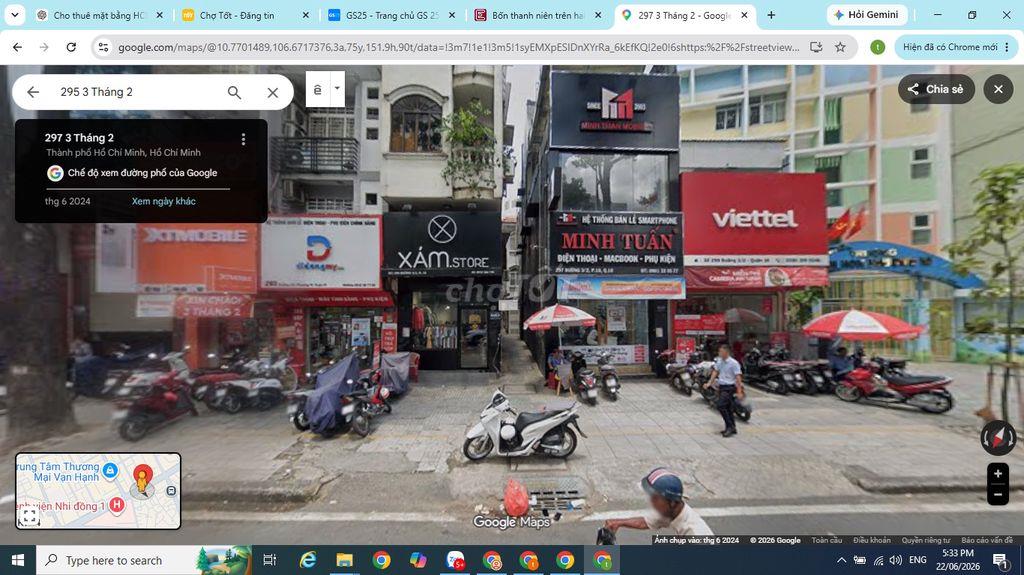Click 'Báo cáo vấn đề' link
The image size is (1024, 575).
[987, 540]
